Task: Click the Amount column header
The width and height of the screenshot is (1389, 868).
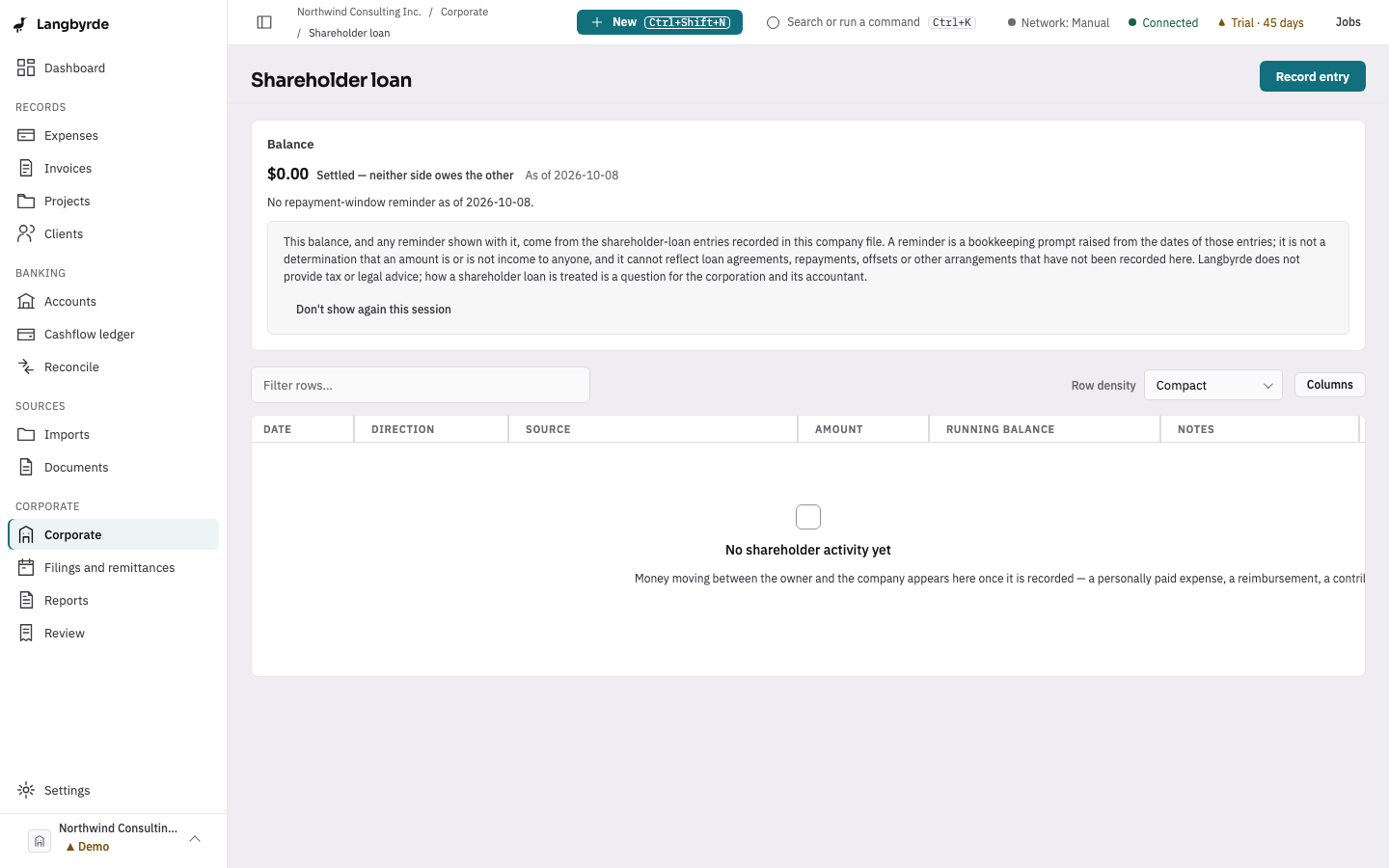Action: (863, 429)
